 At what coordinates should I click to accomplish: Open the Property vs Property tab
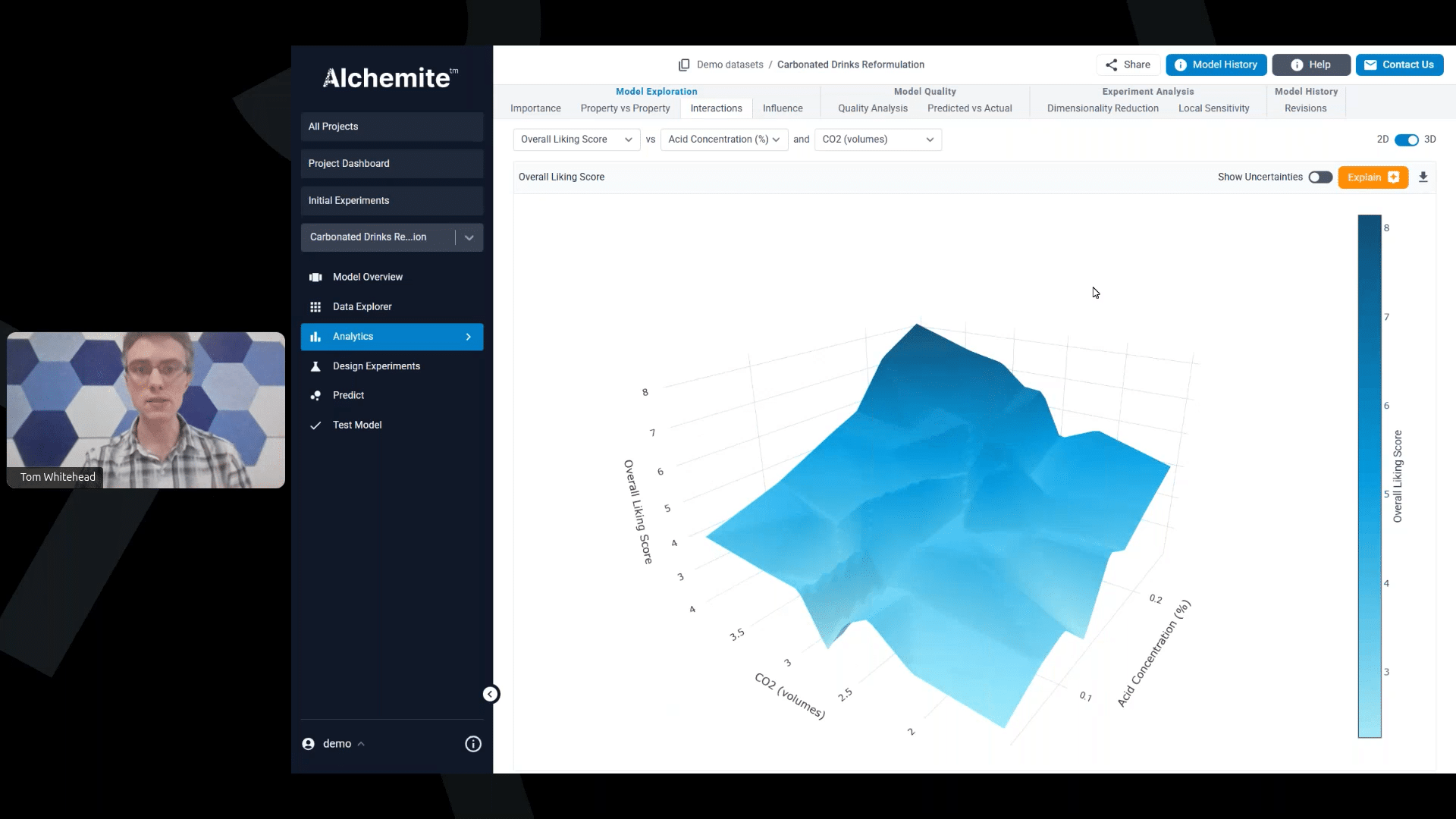pos(625,108)
